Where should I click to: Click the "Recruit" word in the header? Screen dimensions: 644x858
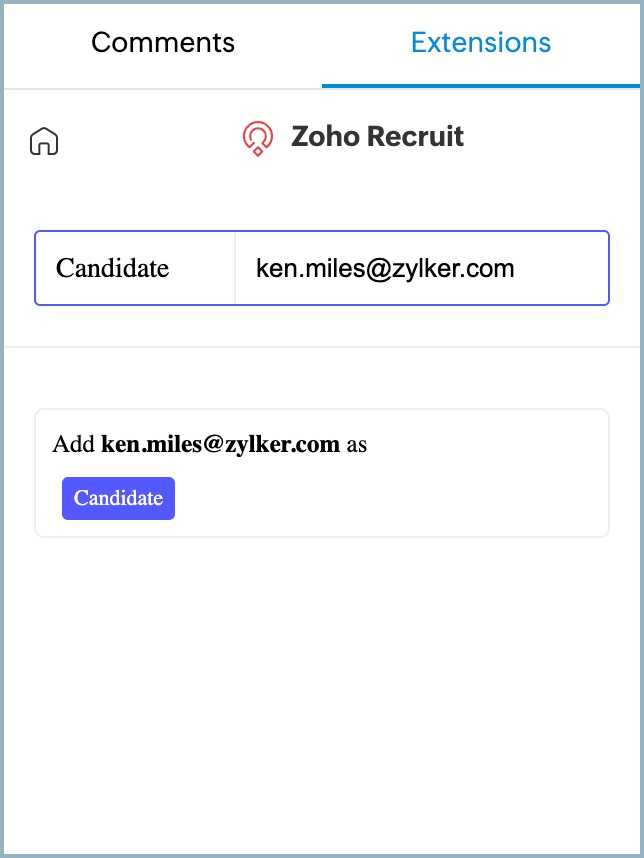(415, 137)
